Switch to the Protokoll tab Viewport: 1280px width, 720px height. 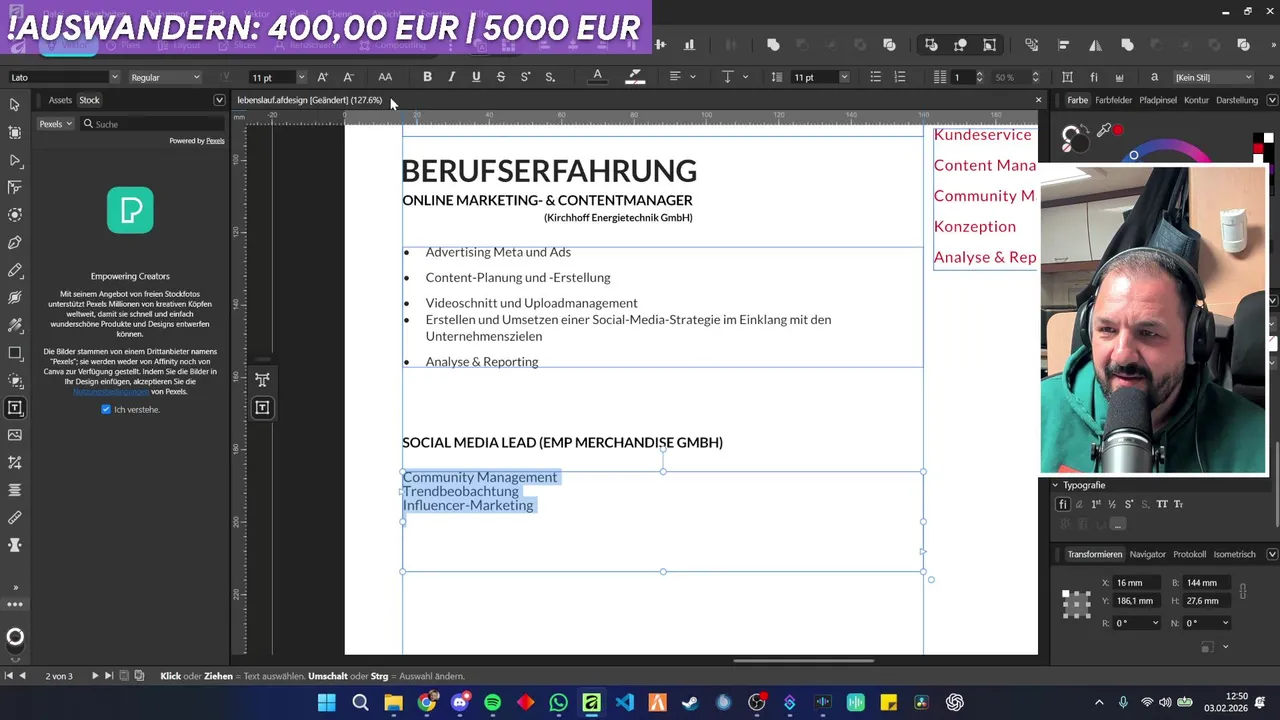(x=1189, y=554)
